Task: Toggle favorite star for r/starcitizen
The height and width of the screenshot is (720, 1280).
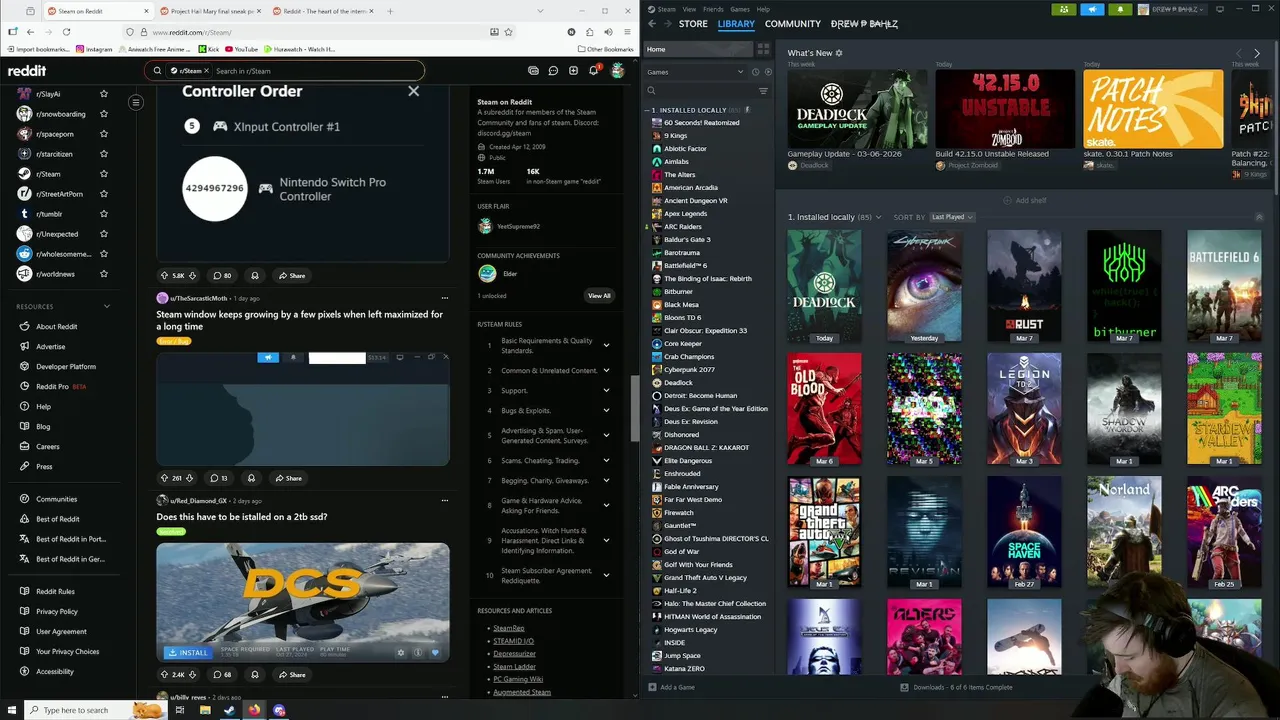Action: [x=104, y=154]
